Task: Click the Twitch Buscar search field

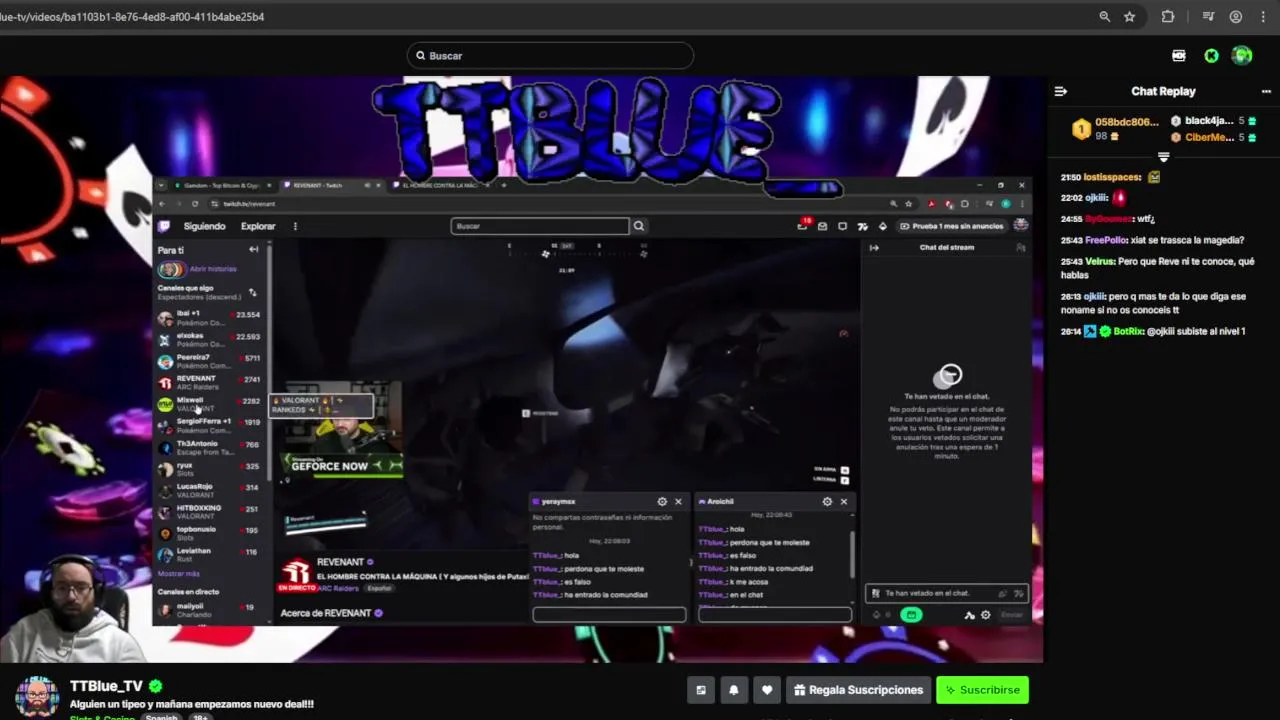Action: point(540,226)
